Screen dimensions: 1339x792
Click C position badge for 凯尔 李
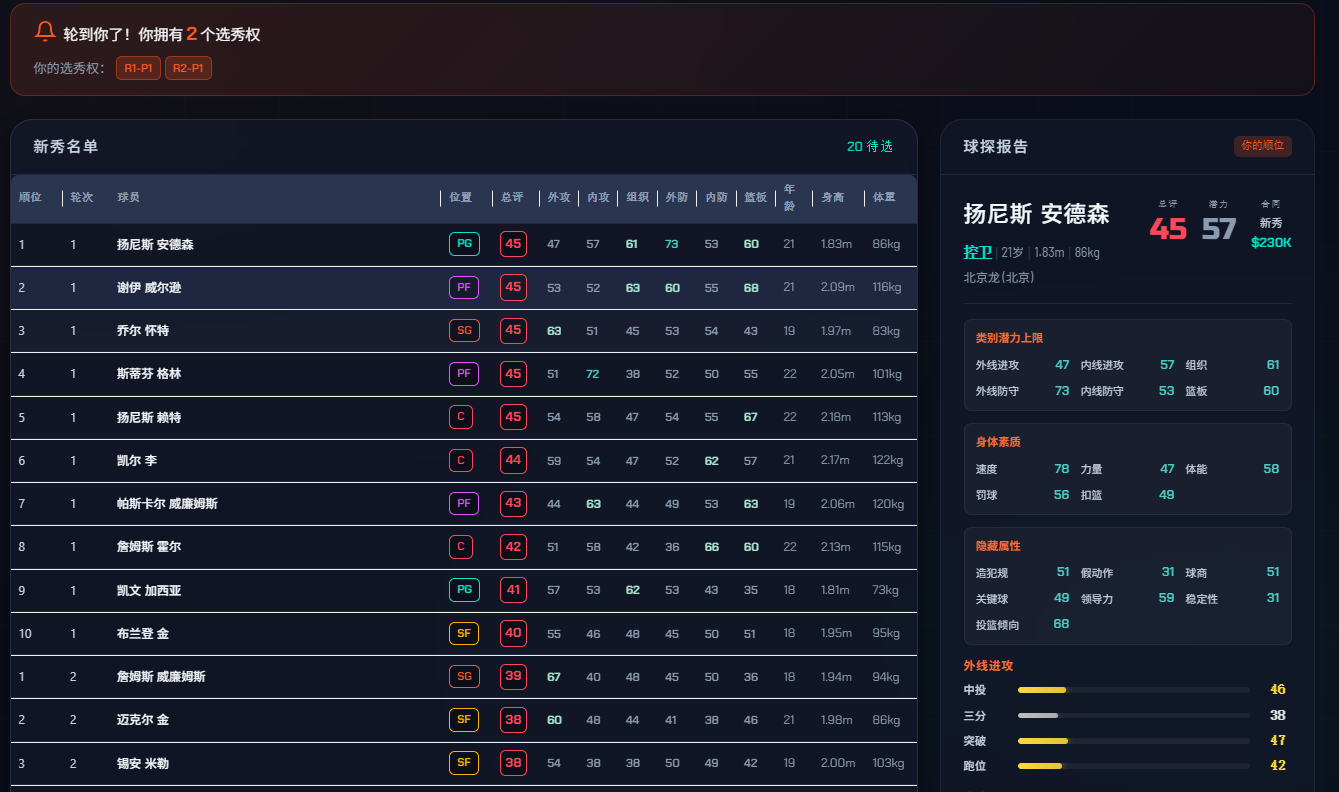[461, 460]
